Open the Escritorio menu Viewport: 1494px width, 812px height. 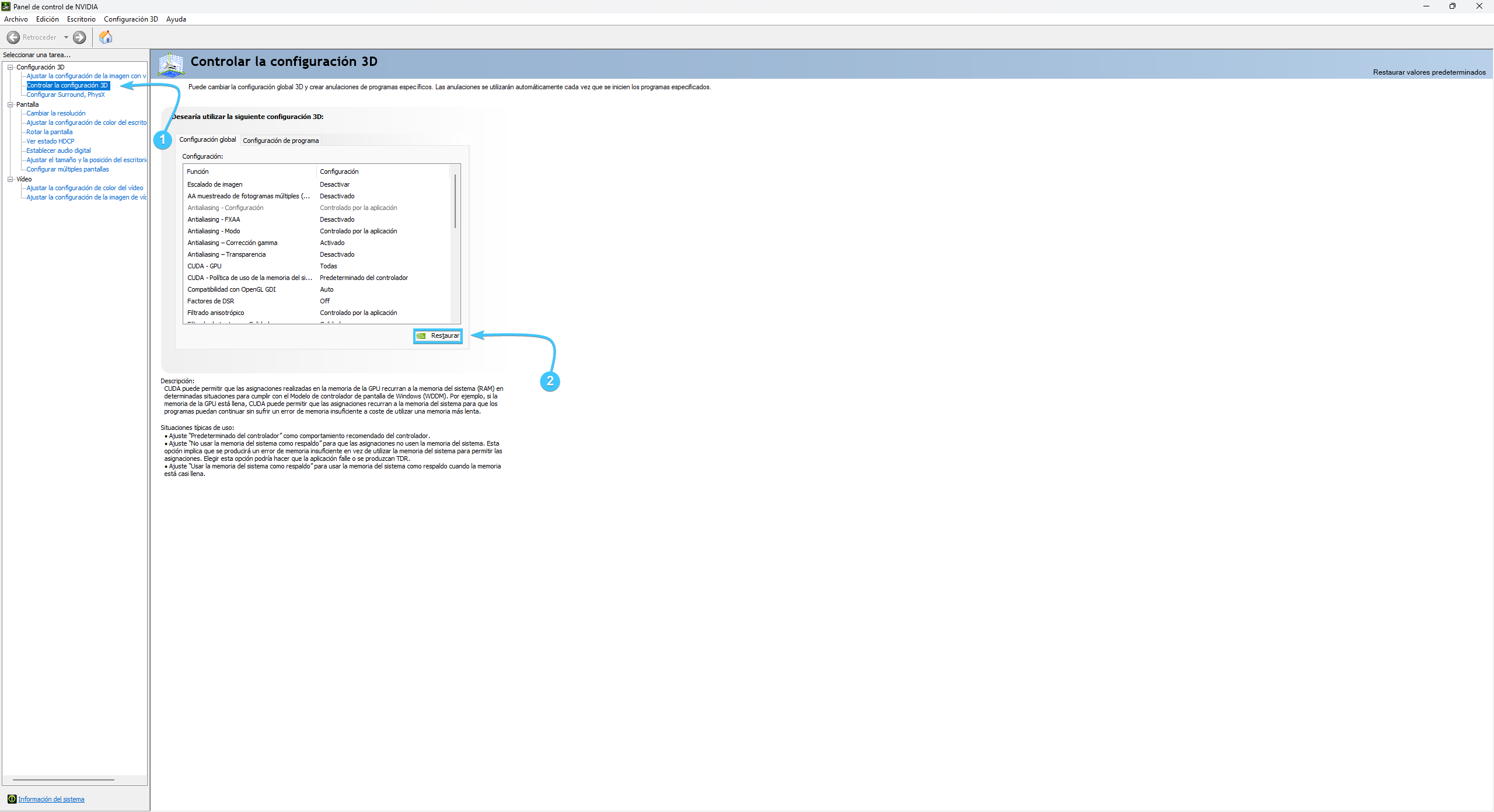[81, 19]
